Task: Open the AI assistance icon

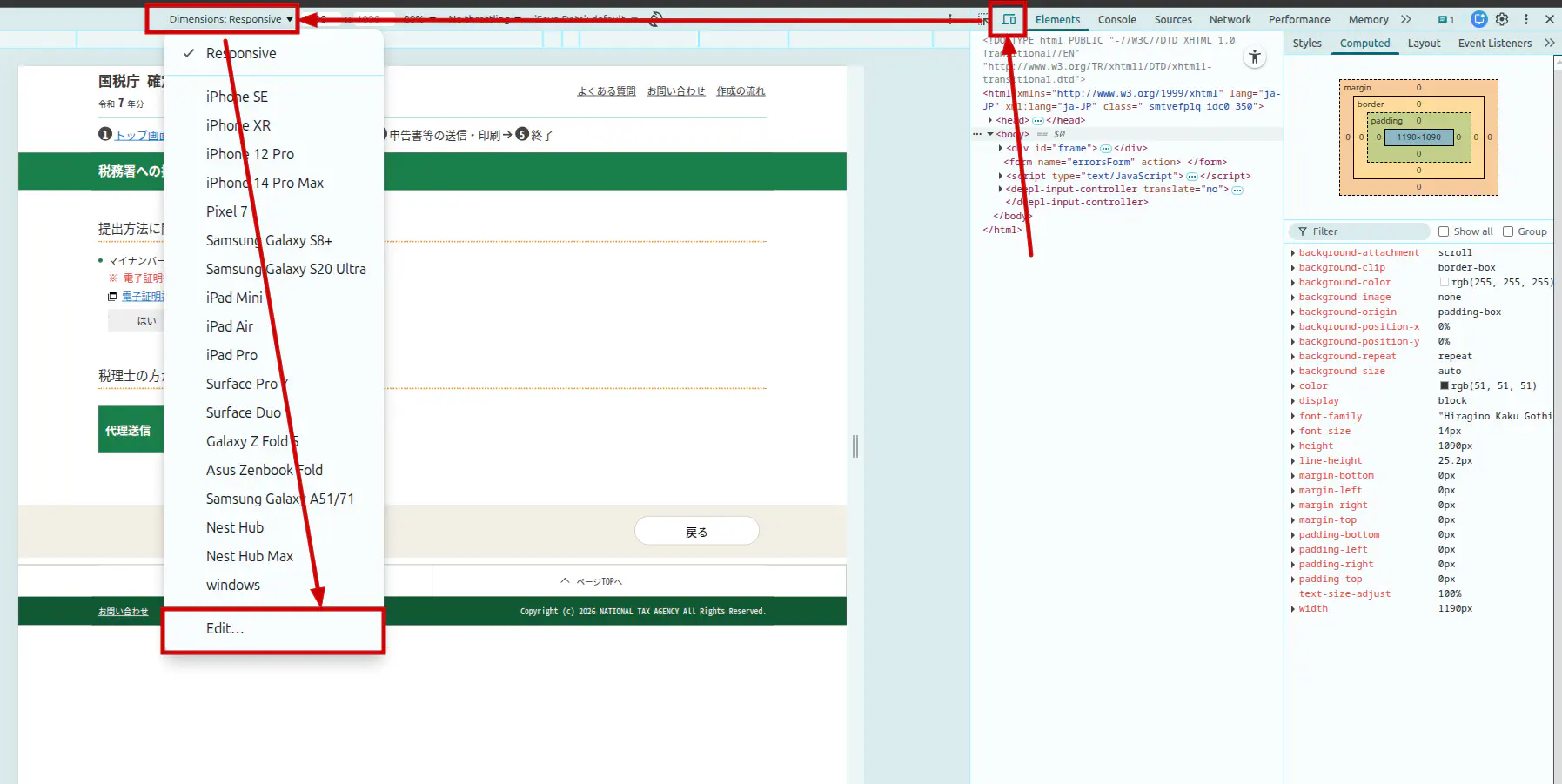Action: coord(1478,19)
